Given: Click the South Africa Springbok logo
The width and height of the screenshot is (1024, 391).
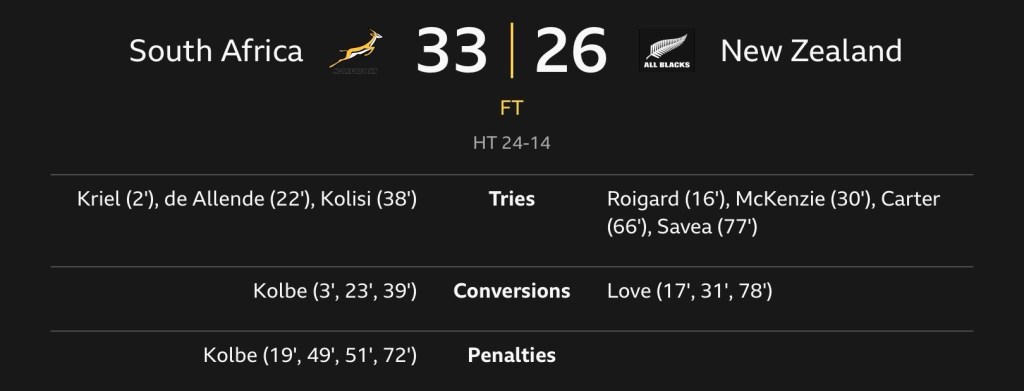Looking at the screenshot, I should coord(355,51).
